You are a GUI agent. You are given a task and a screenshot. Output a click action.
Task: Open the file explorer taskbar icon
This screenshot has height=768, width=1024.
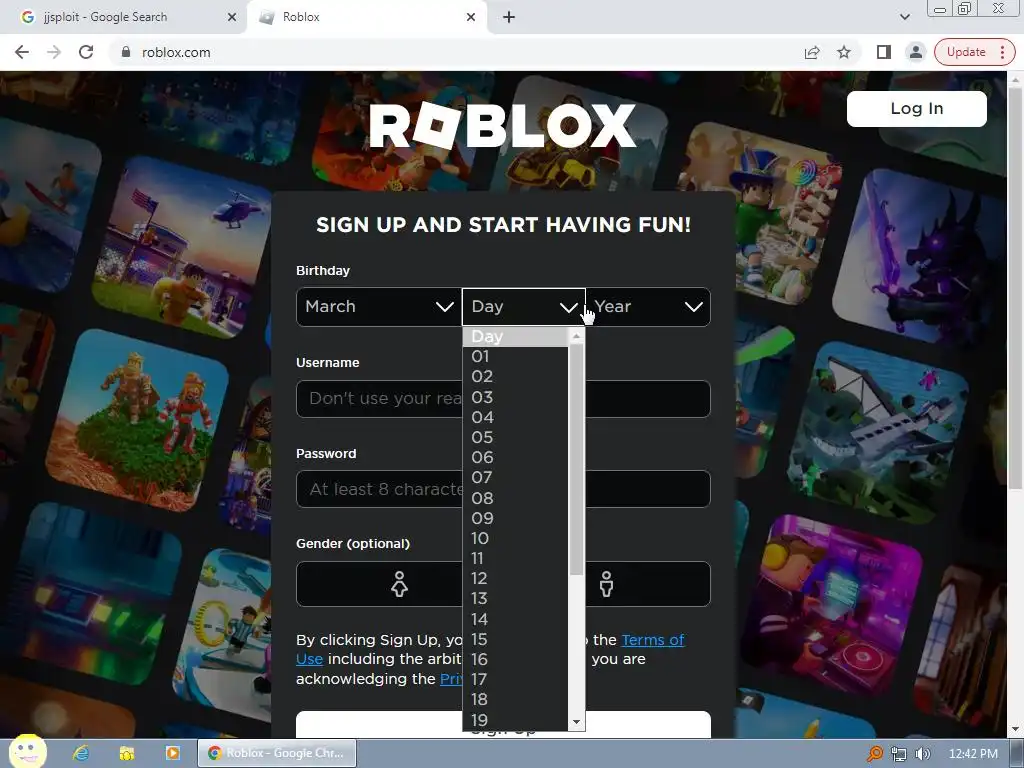click(127, 753)
